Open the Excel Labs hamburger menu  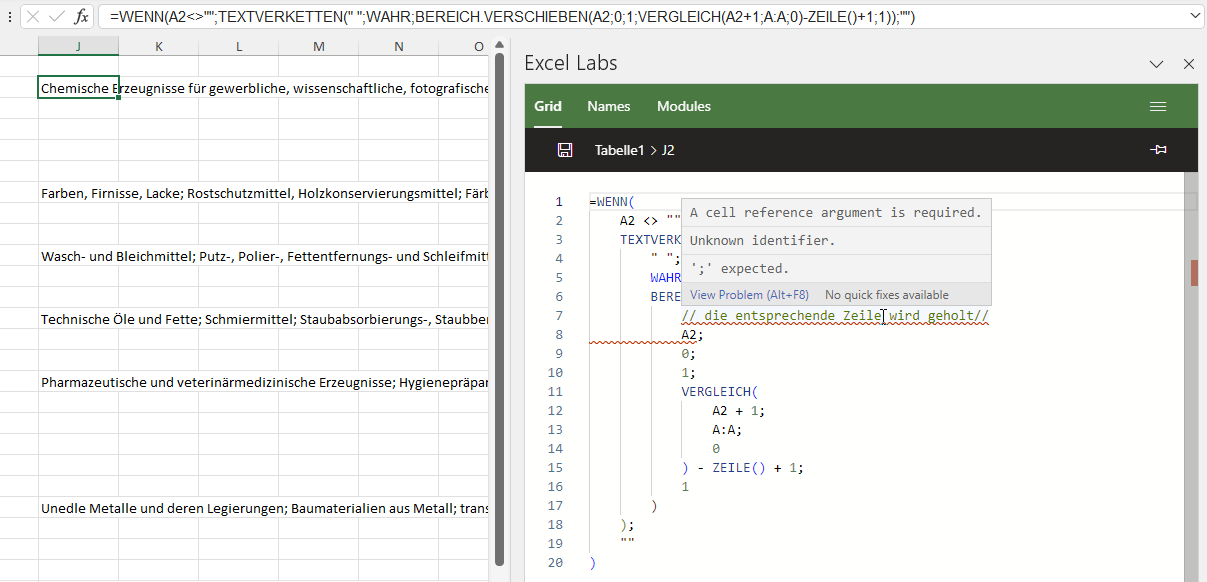[x=1158, y=106]
